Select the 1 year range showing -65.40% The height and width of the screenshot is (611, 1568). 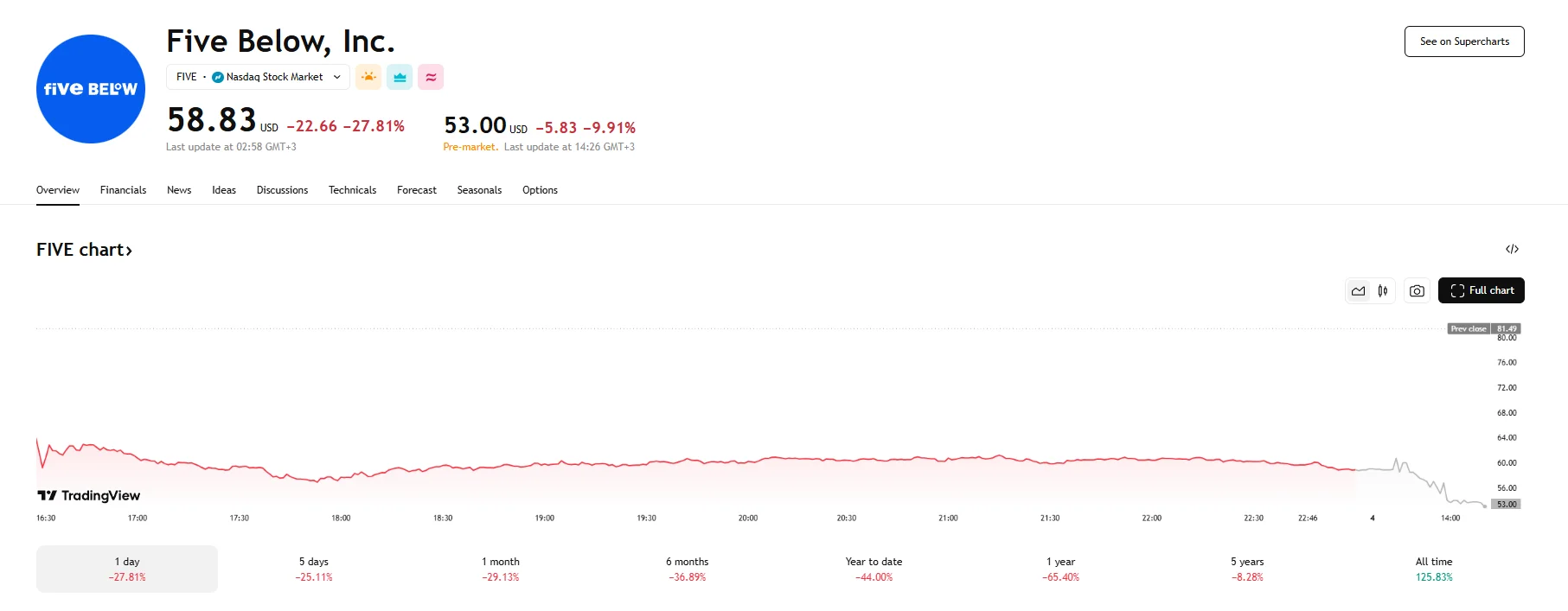coord(1059,568)
